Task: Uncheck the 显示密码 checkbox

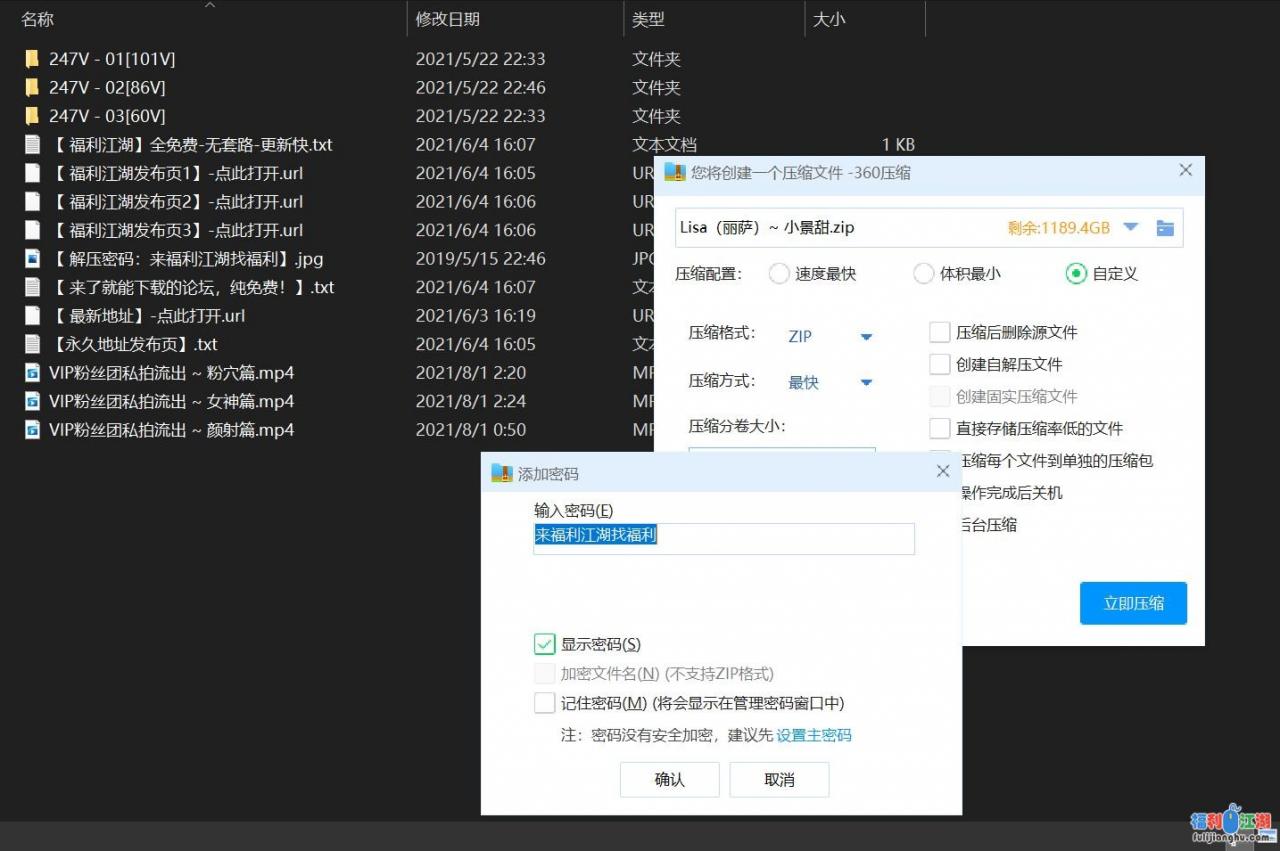Action: (544, 644)
